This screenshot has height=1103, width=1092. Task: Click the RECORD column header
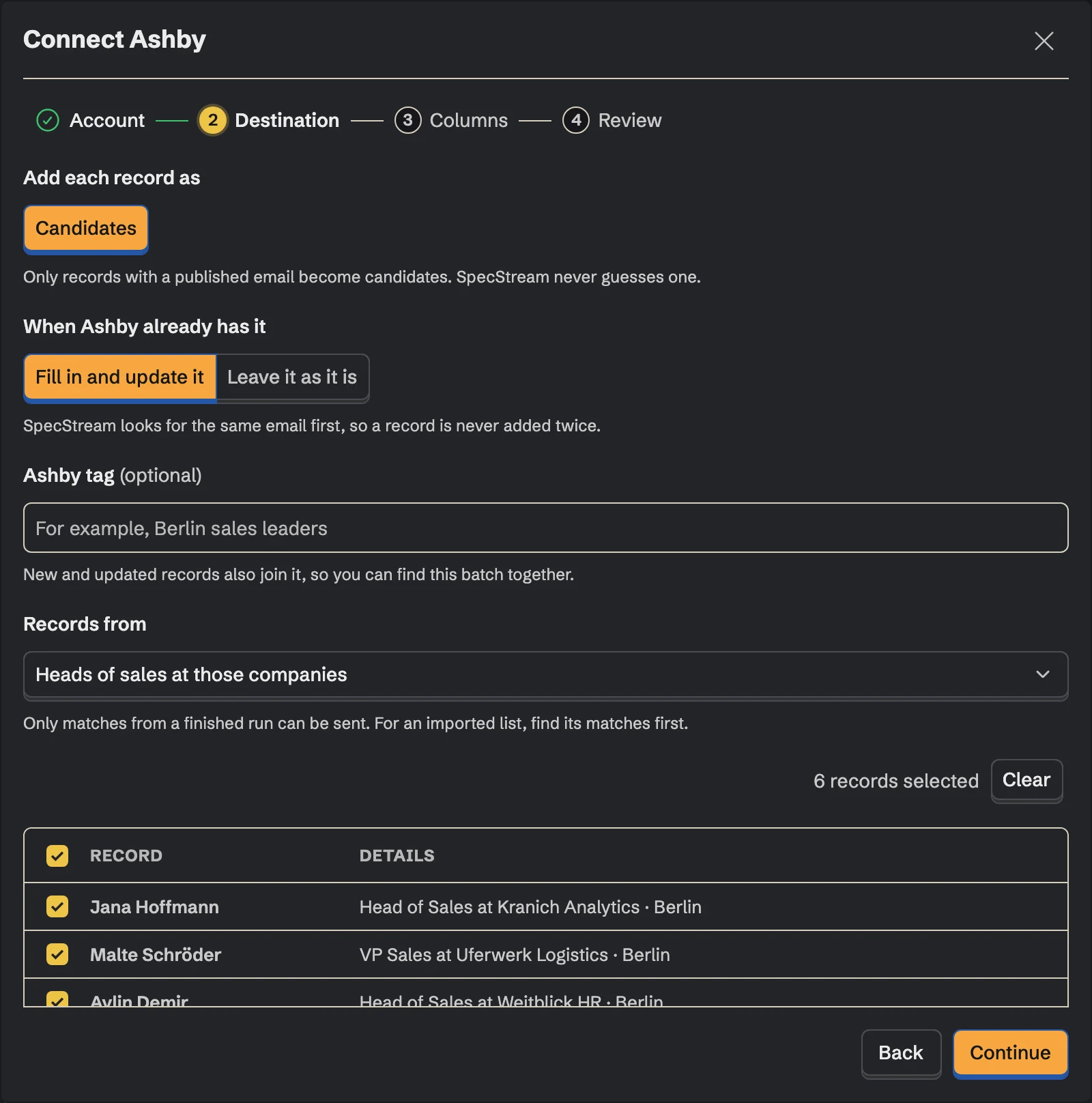pyautogui.click(x=126, y=855)
